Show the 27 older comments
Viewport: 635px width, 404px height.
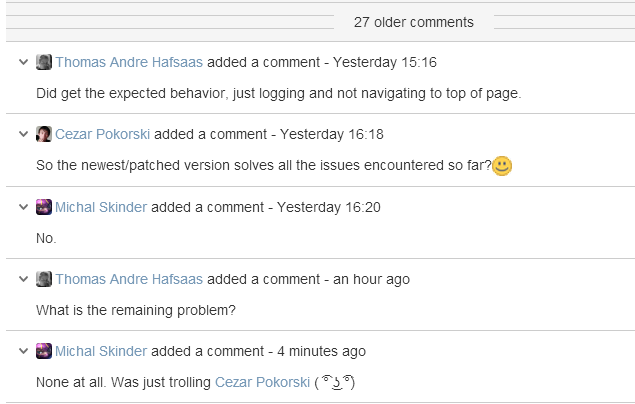413,22
